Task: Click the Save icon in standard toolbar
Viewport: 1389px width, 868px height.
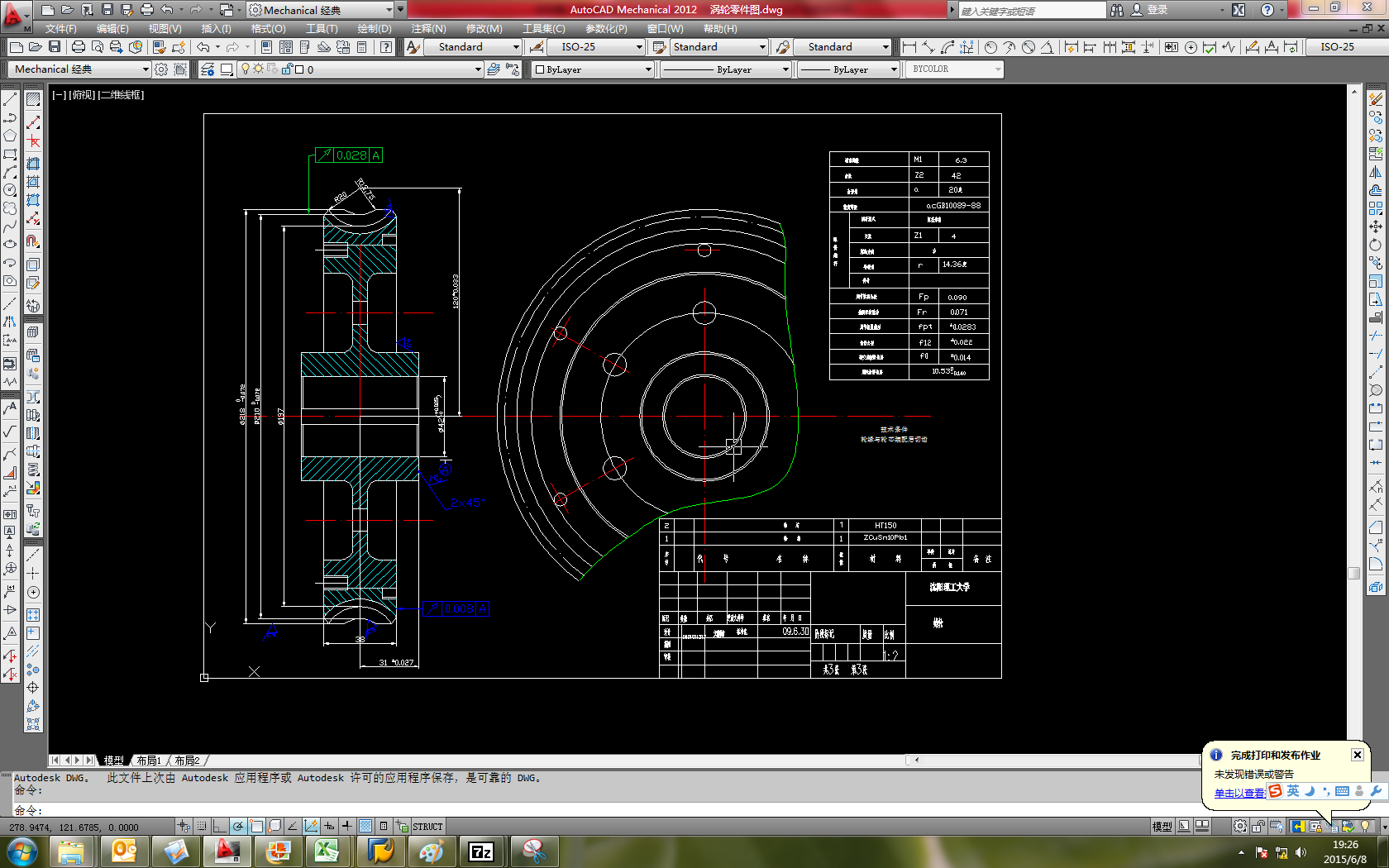Action: pos(55,47)
